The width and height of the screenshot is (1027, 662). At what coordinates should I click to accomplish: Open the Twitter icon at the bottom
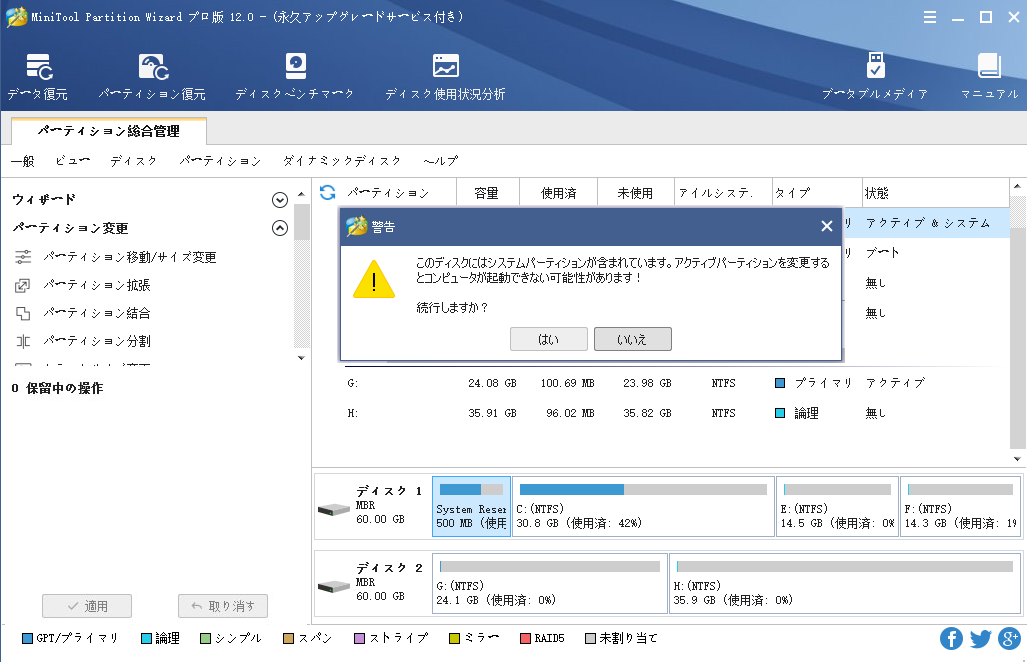pyautogui.click(x=979, y=638)
